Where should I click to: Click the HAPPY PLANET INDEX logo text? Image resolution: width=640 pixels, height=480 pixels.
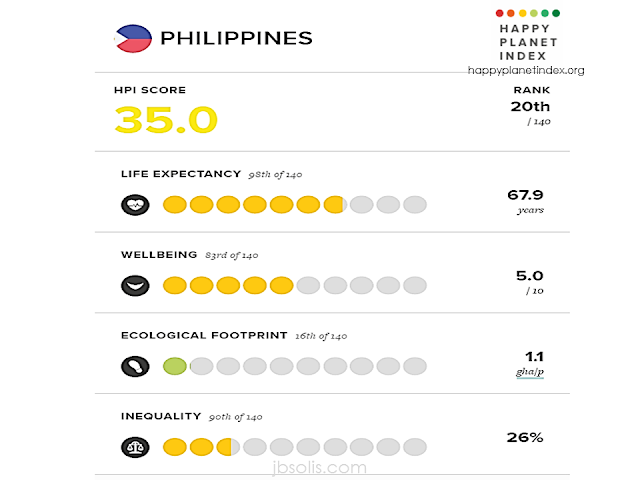point(528,43)
